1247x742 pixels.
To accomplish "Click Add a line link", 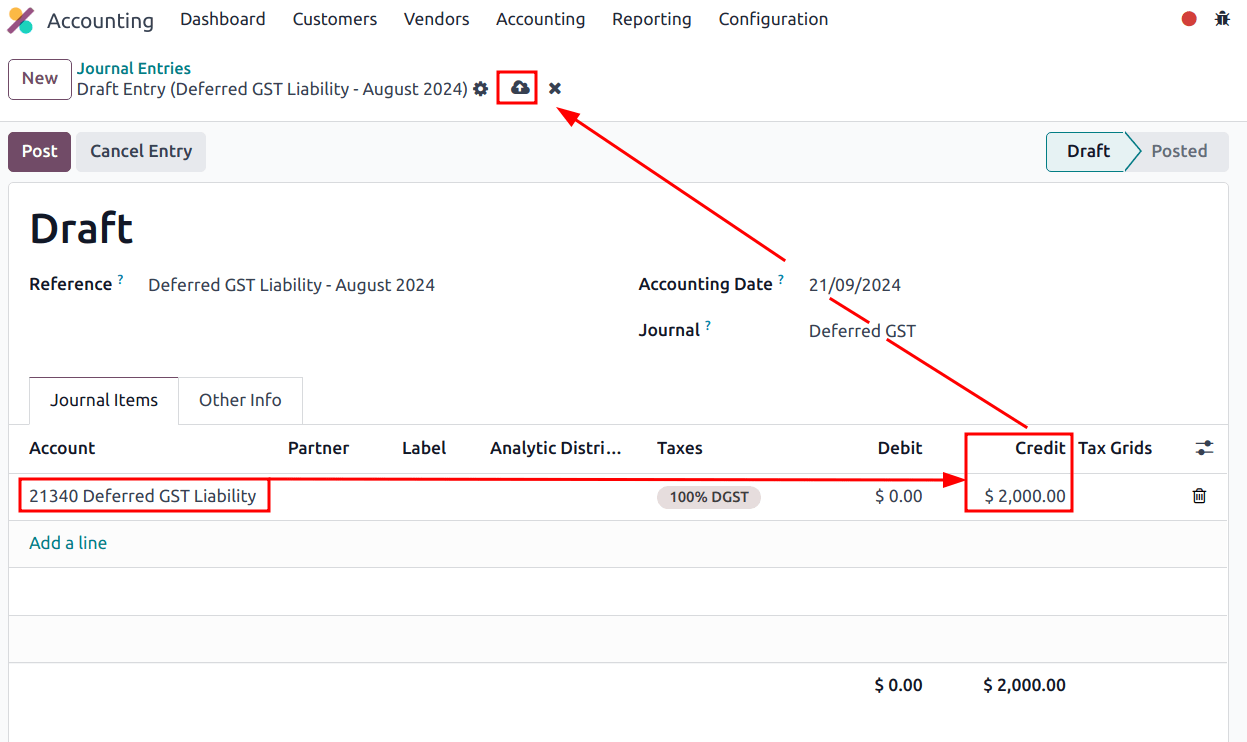I will click(68, 543).
